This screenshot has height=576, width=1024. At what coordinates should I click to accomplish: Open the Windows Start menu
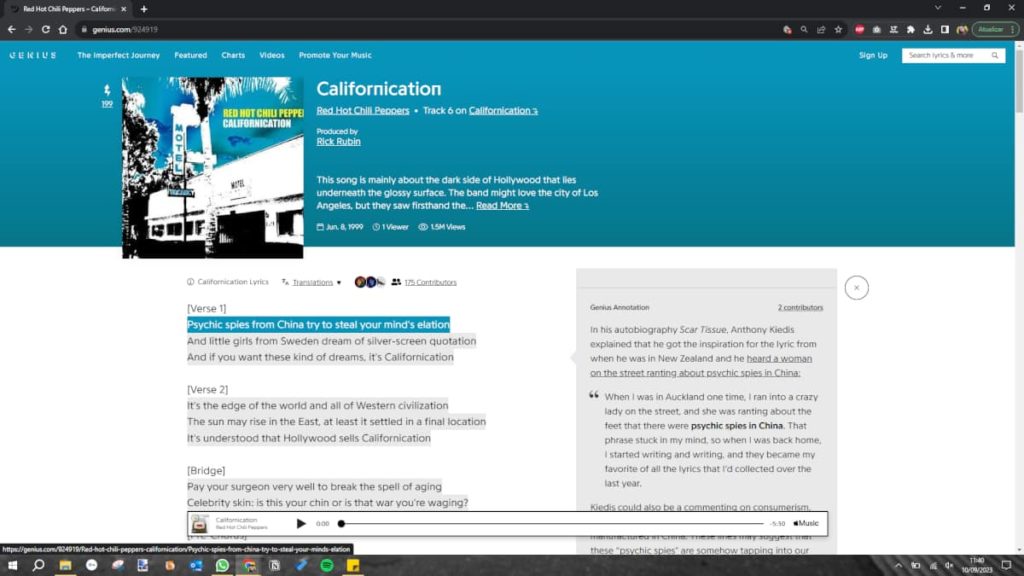point(12,565)
